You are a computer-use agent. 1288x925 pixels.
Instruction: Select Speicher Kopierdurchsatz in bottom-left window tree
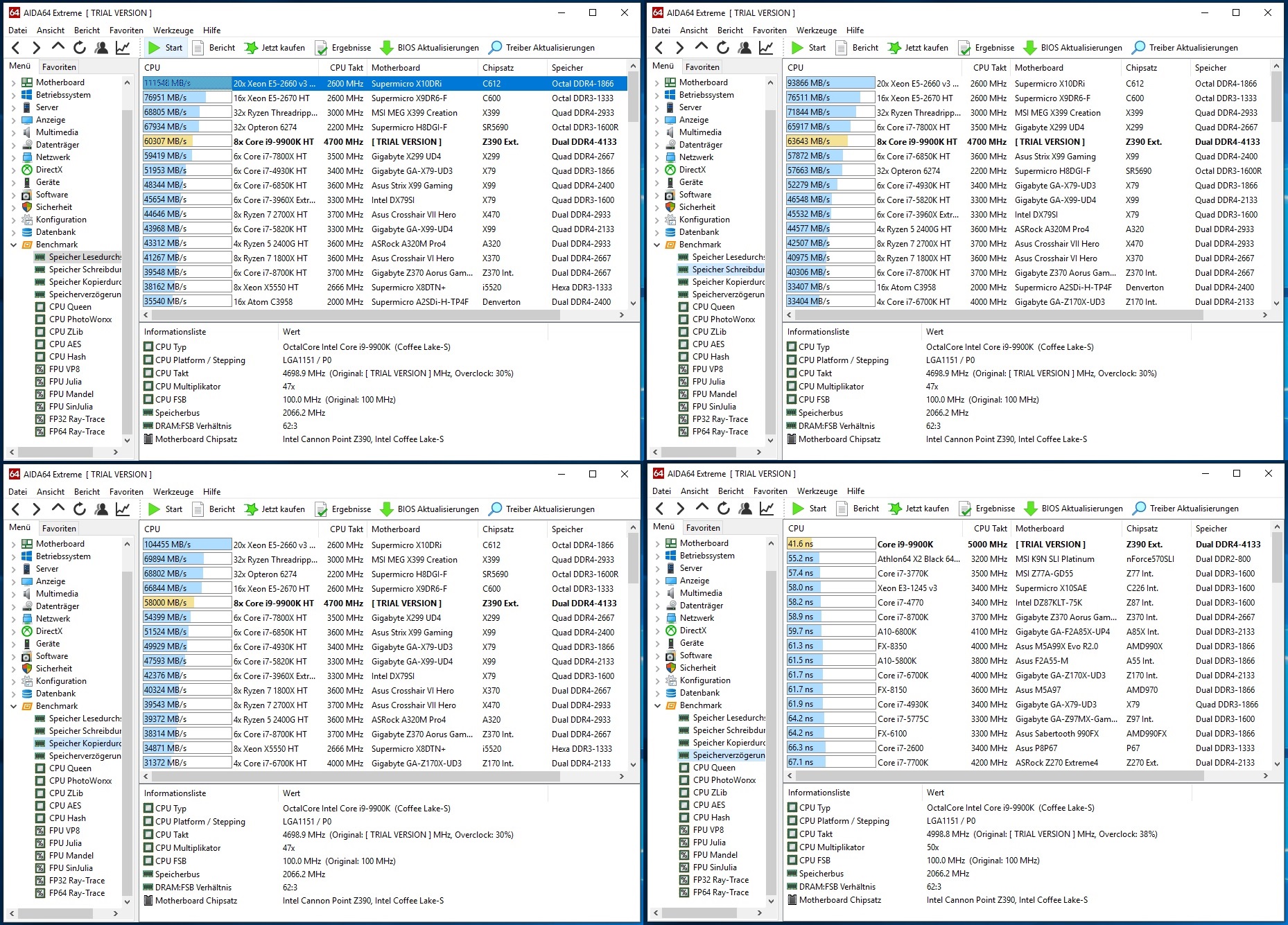78,743
